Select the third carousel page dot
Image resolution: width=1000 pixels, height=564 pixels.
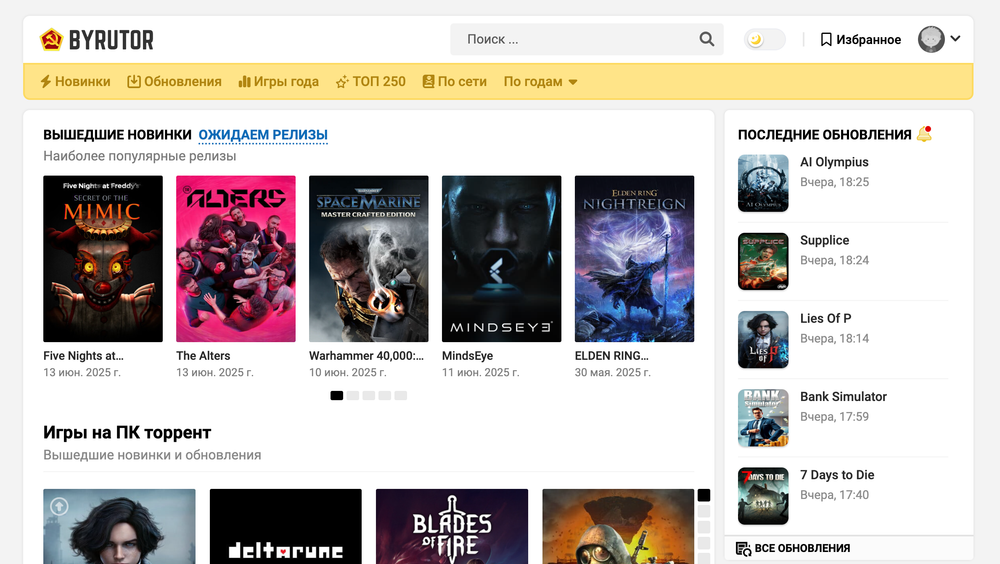pyautogui.click(x=369, y=396)
